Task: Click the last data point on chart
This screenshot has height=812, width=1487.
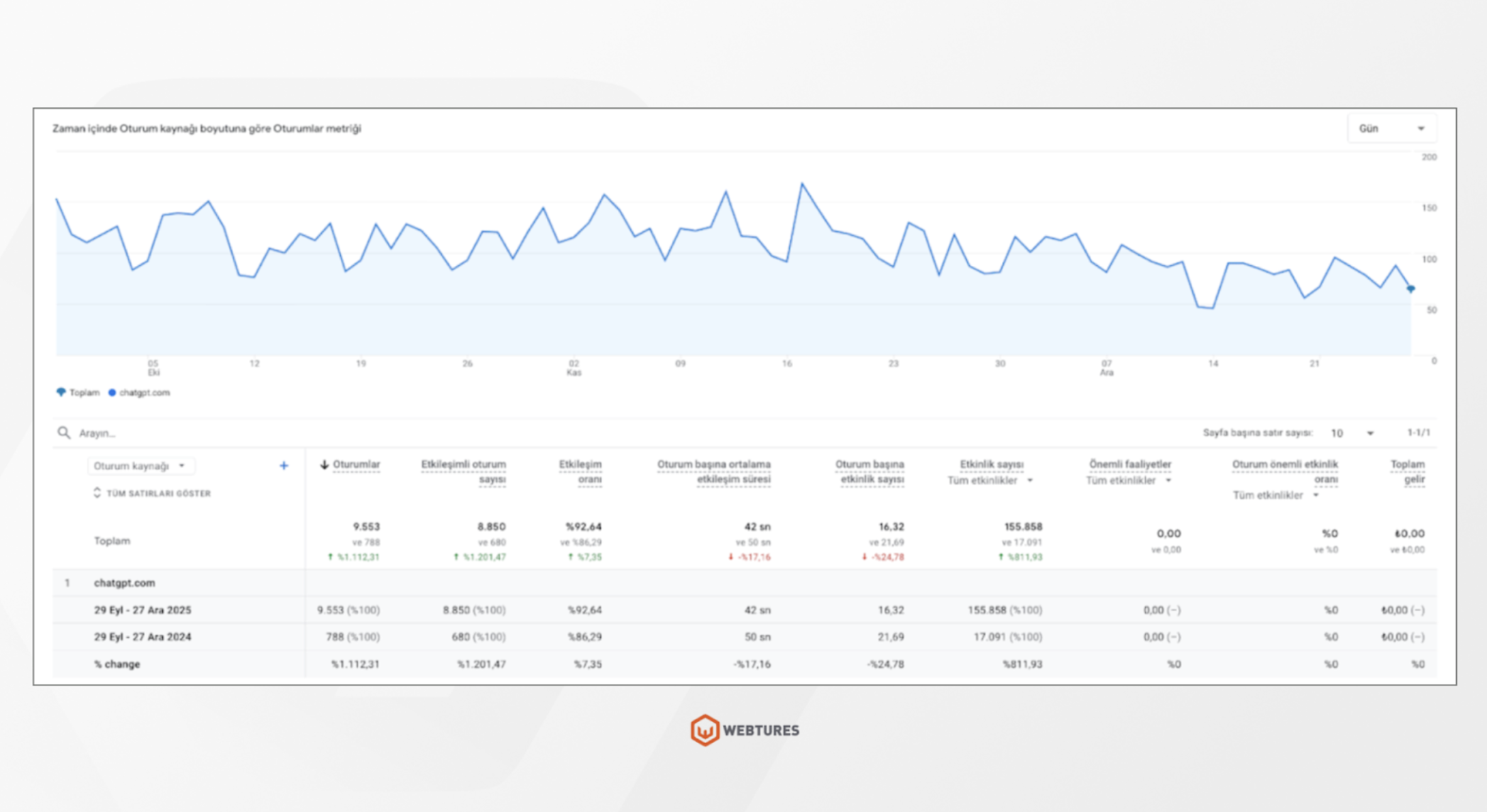Action: pos(1410,288)
